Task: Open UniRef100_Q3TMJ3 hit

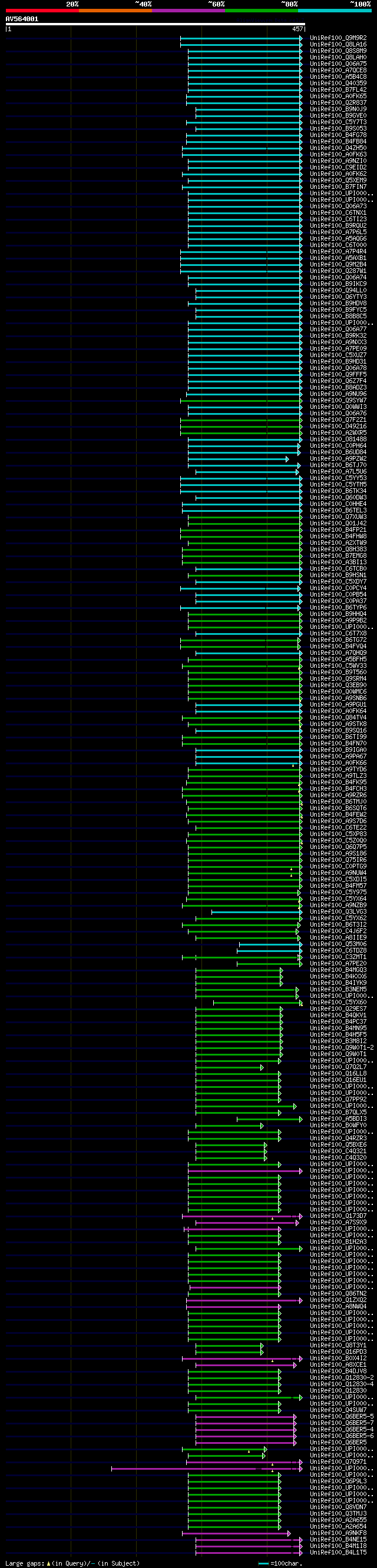Action: 338,1514
